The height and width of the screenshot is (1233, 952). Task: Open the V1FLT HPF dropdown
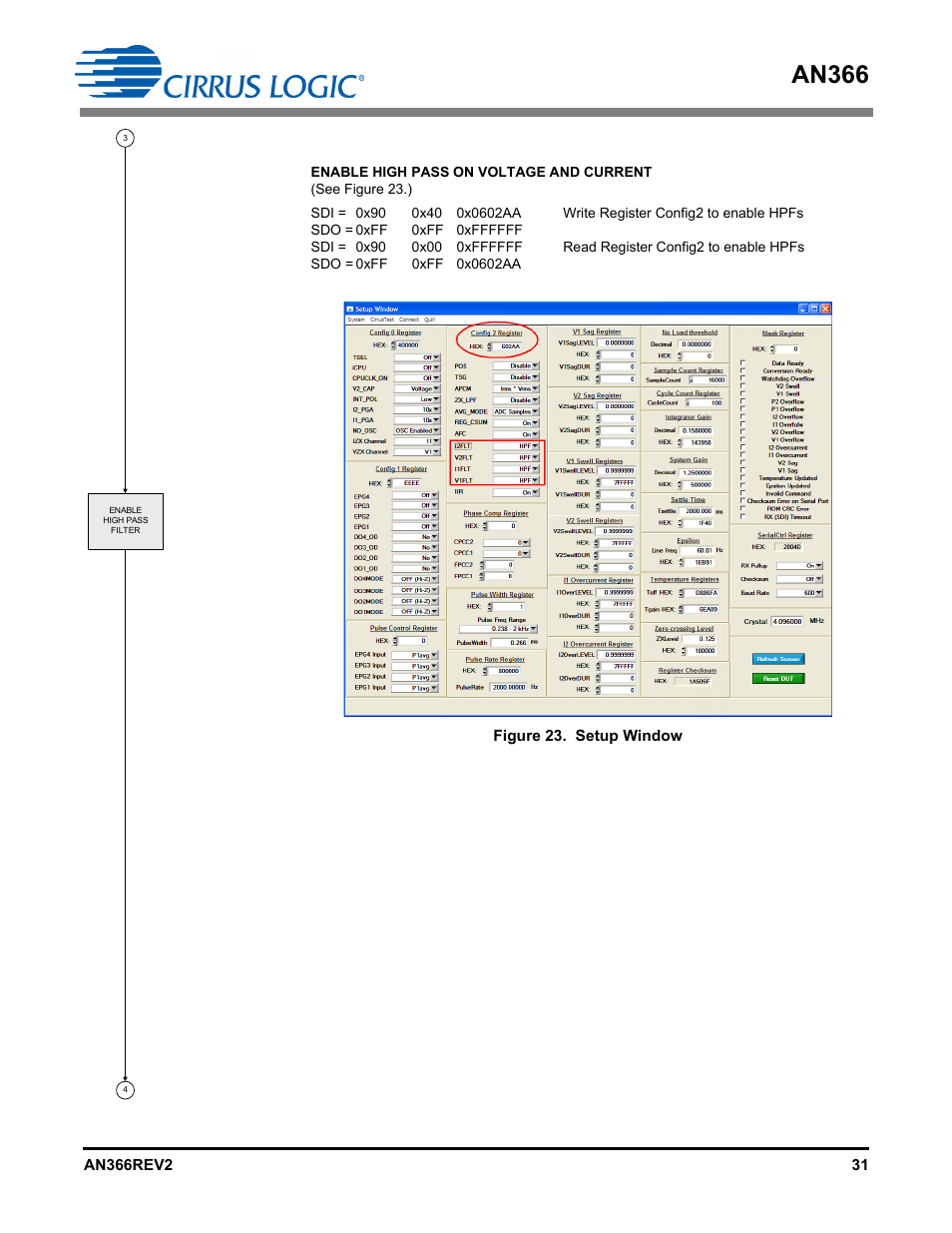[x=516, y=480]
